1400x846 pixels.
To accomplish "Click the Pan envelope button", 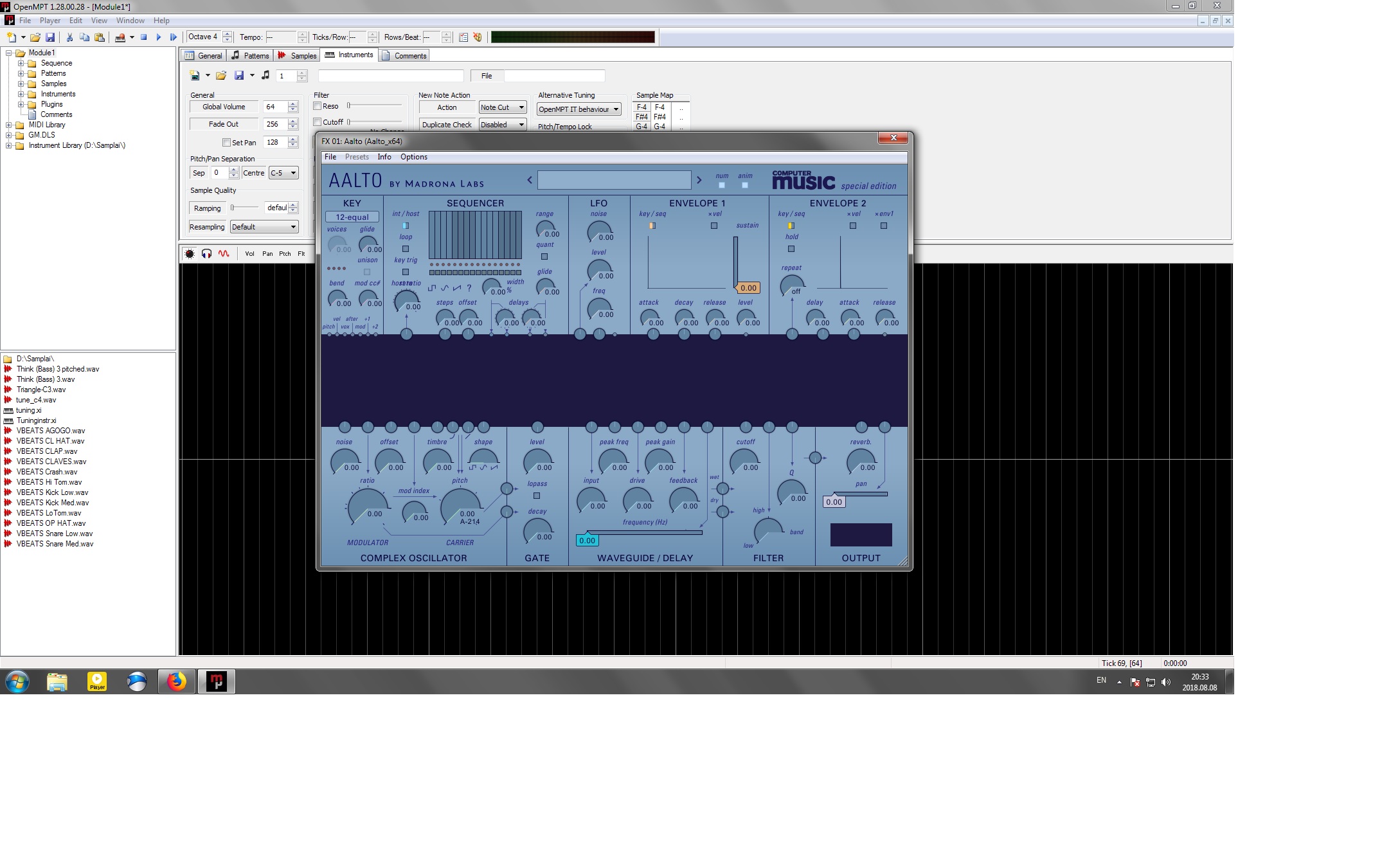I will click(x=267, y=254).
